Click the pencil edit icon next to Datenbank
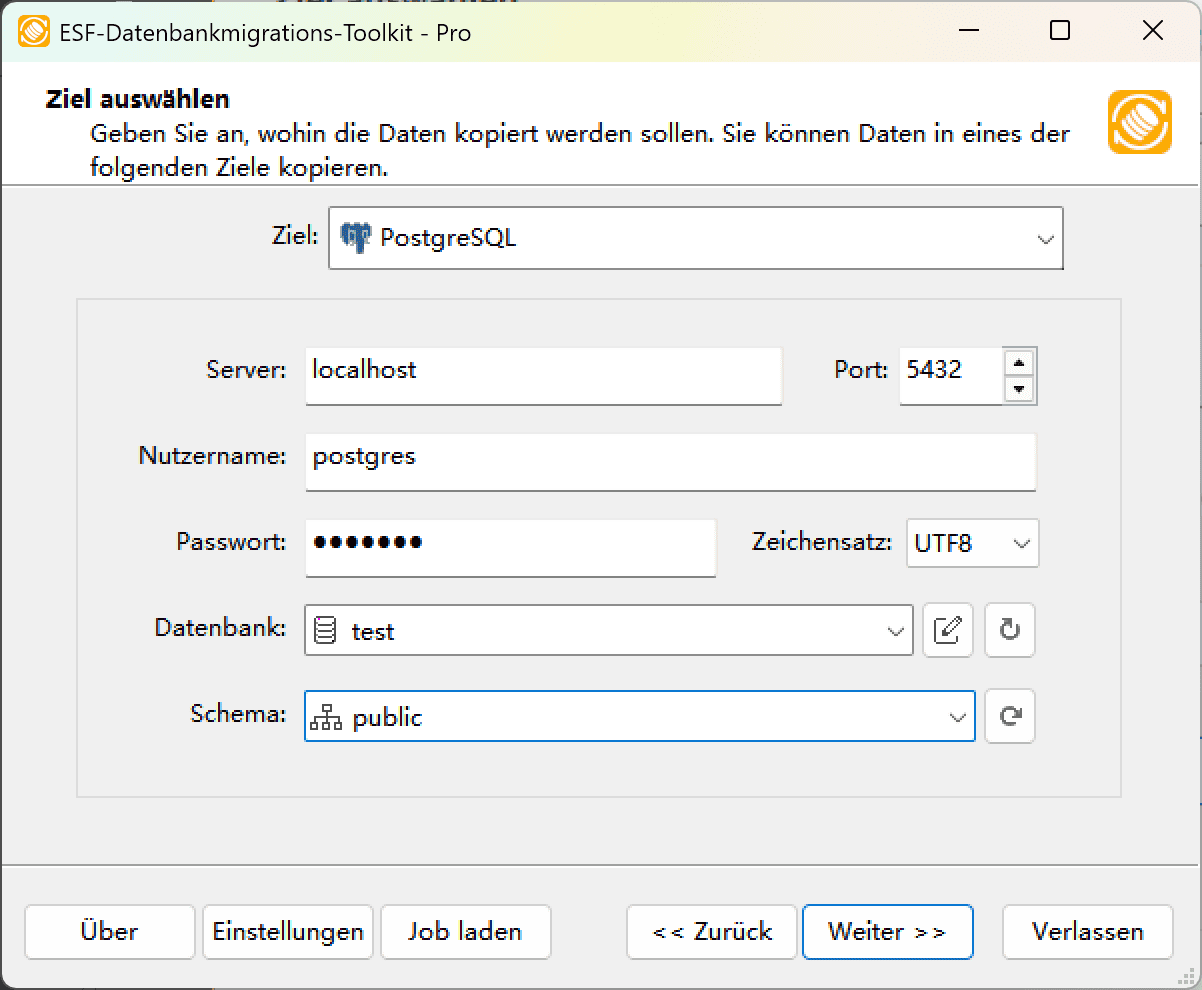This screenshot has width=1202, height=990. click(947, 630)
